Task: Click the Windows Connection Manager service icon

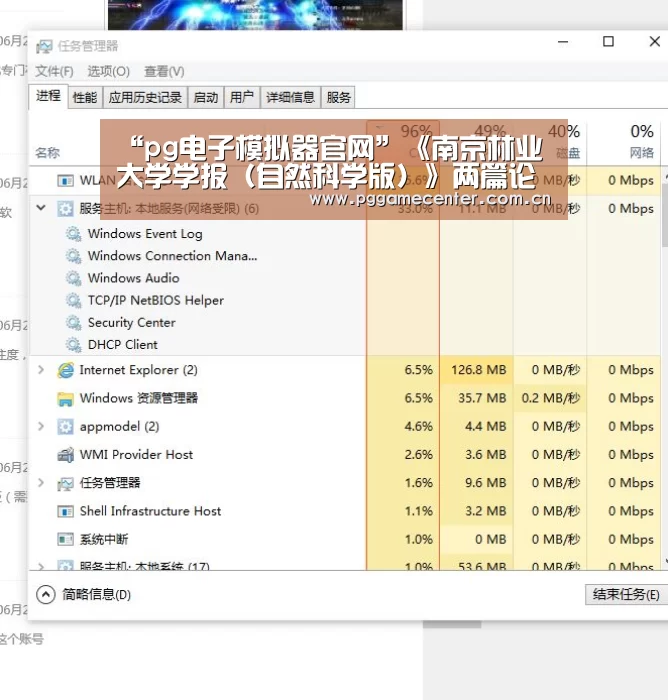Action: click(x=73, y=256)
